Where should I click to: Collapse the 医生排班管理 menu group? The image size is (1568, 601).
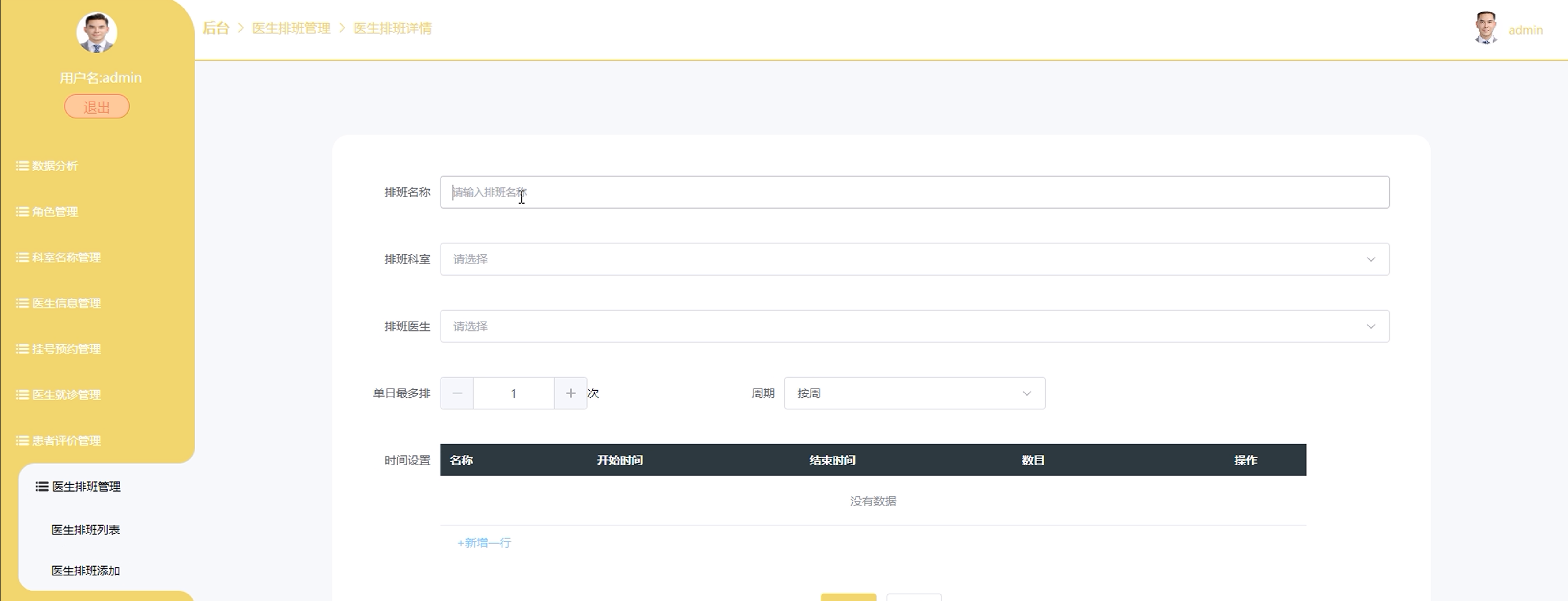pyautogui.click(x=85, y=487)
